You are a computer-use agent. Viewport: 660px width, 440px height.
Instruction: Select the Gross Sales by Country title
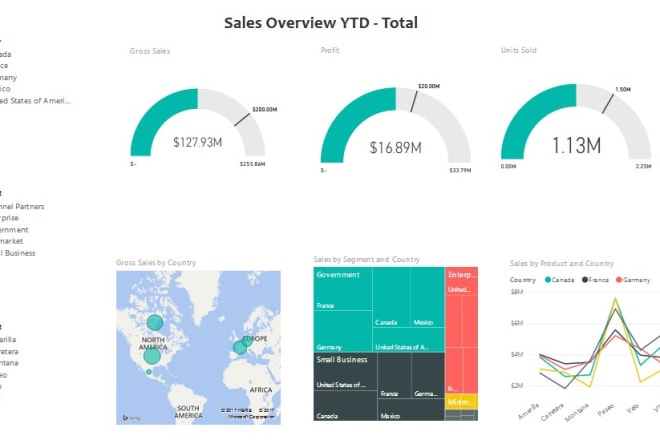coord(156,262)
